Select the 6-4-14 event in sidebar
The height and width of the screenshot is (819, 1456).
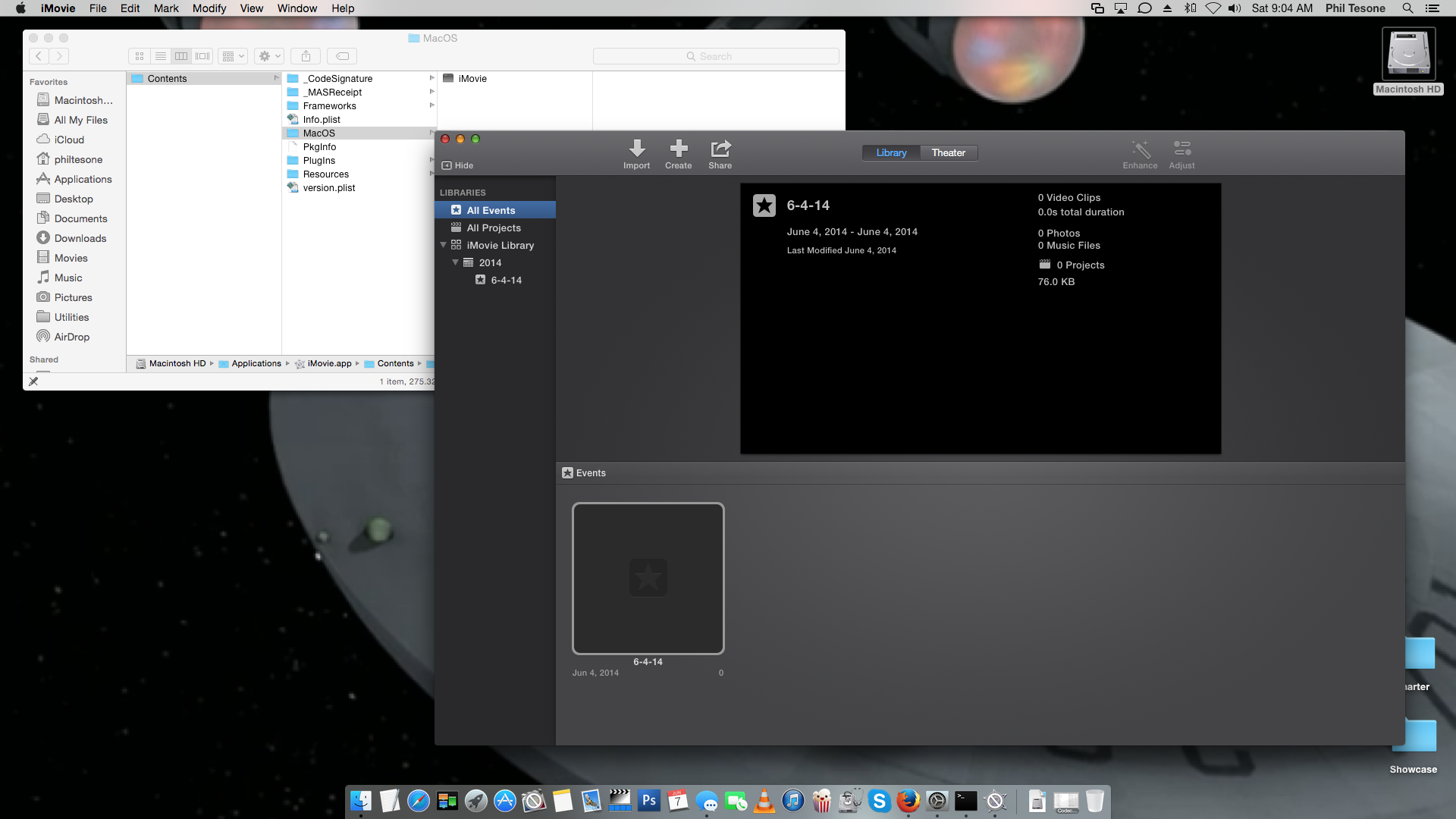tap(498, 280)
